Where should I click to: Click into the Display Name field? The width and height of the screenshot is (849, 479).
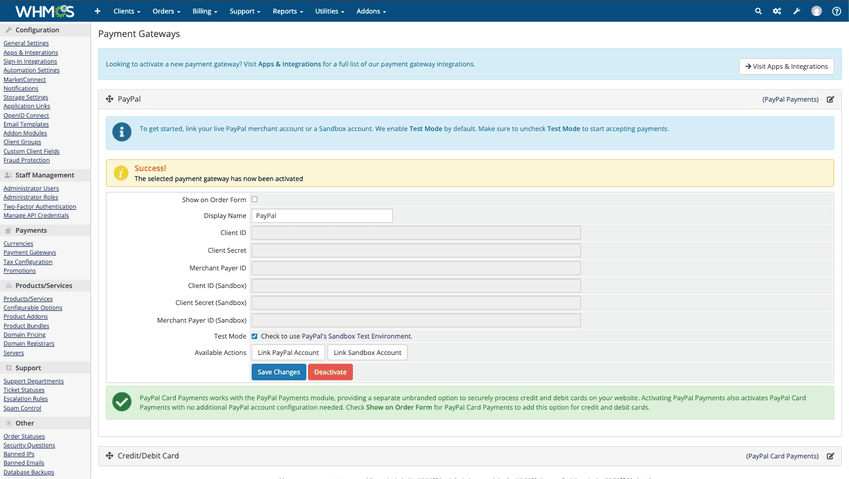pos(321,216)
